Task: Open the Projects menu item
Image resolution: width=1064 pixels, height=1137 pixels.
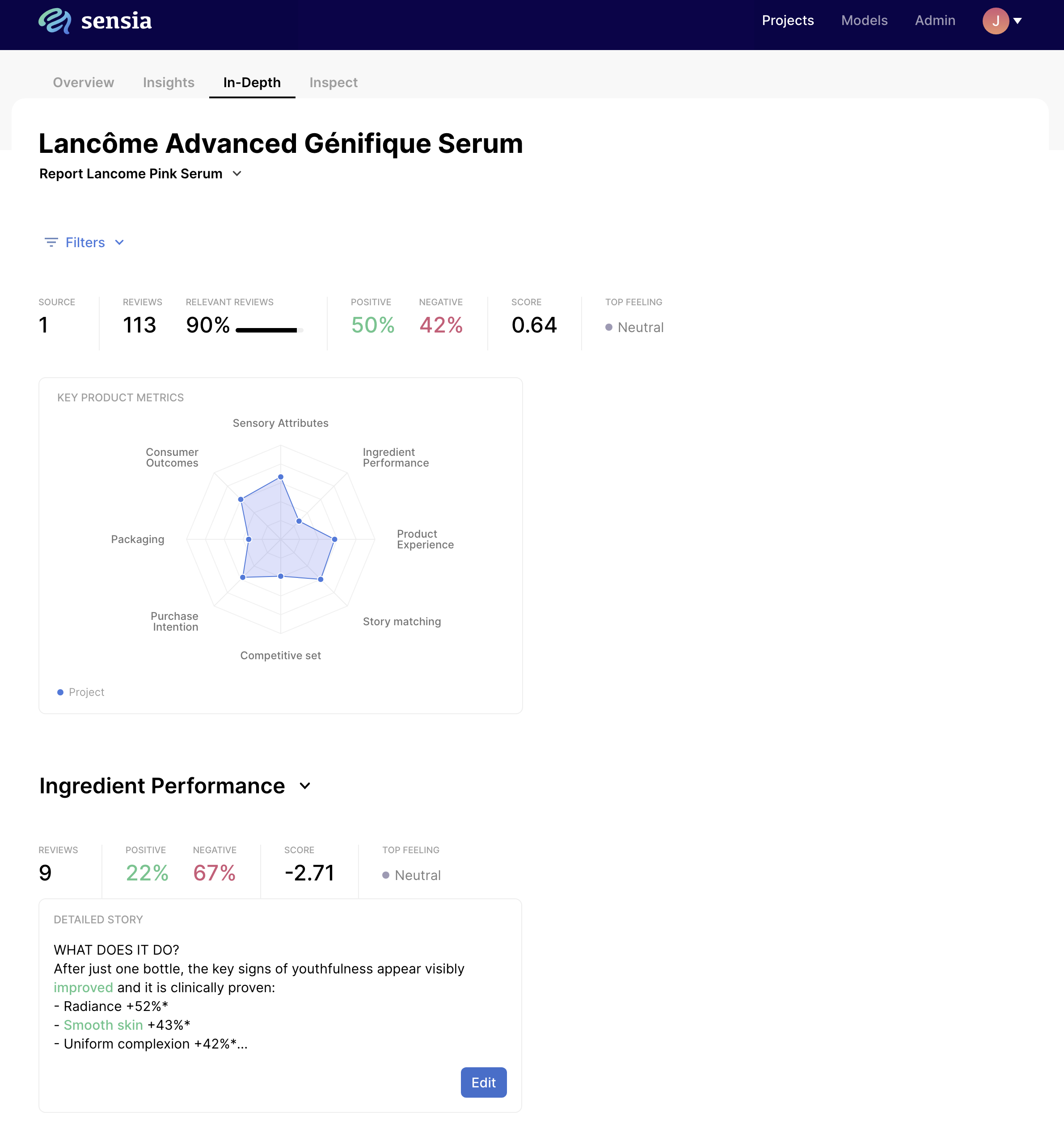Action: click(x=788, y=21)
